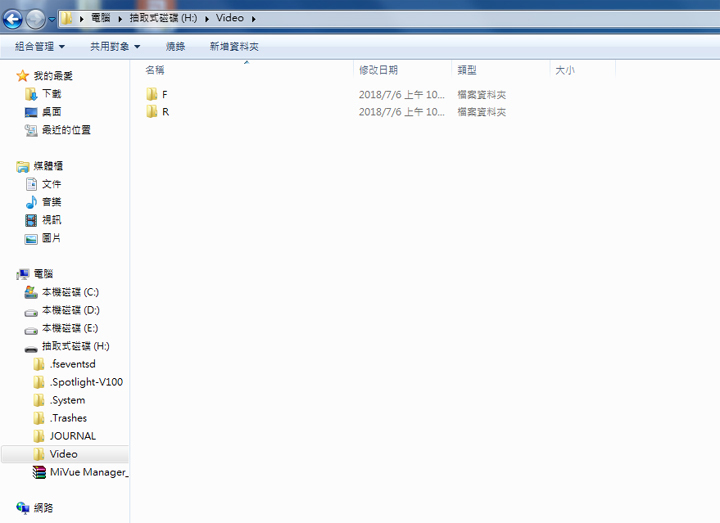The width and height of the screenshot is (720, 523).
Task: Open the 共用對象 dropdown menu
Action: click(x=115, y=46)
